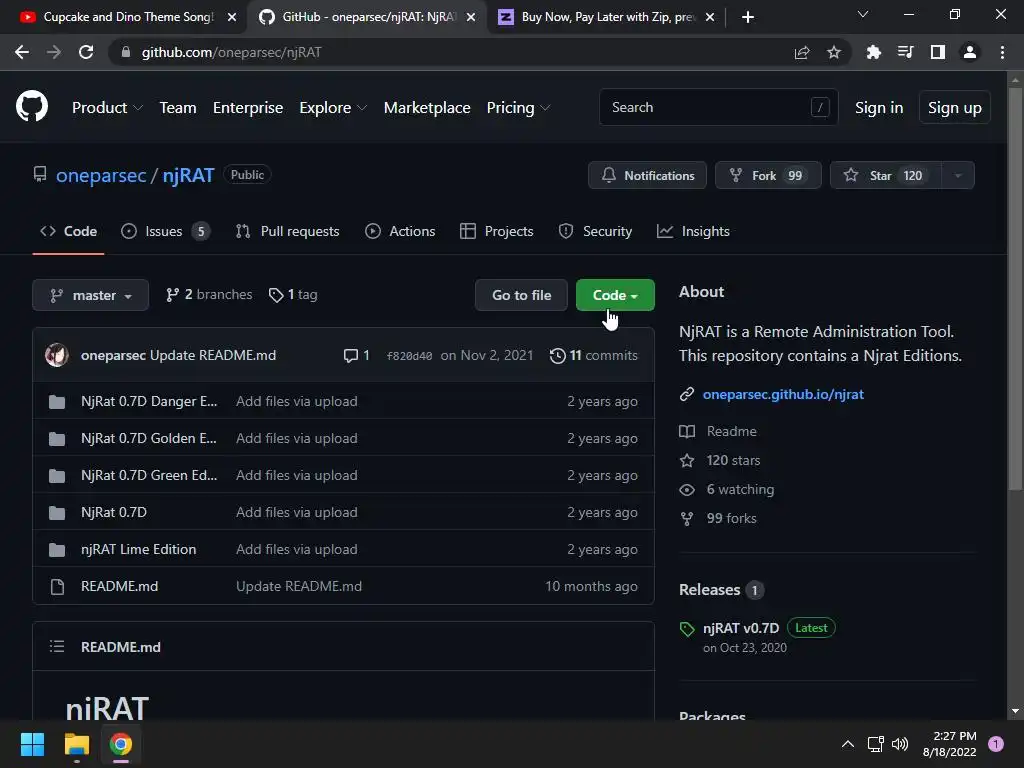
Task: Open the oneparsec owner link
Action: click(x=101, y=175)
